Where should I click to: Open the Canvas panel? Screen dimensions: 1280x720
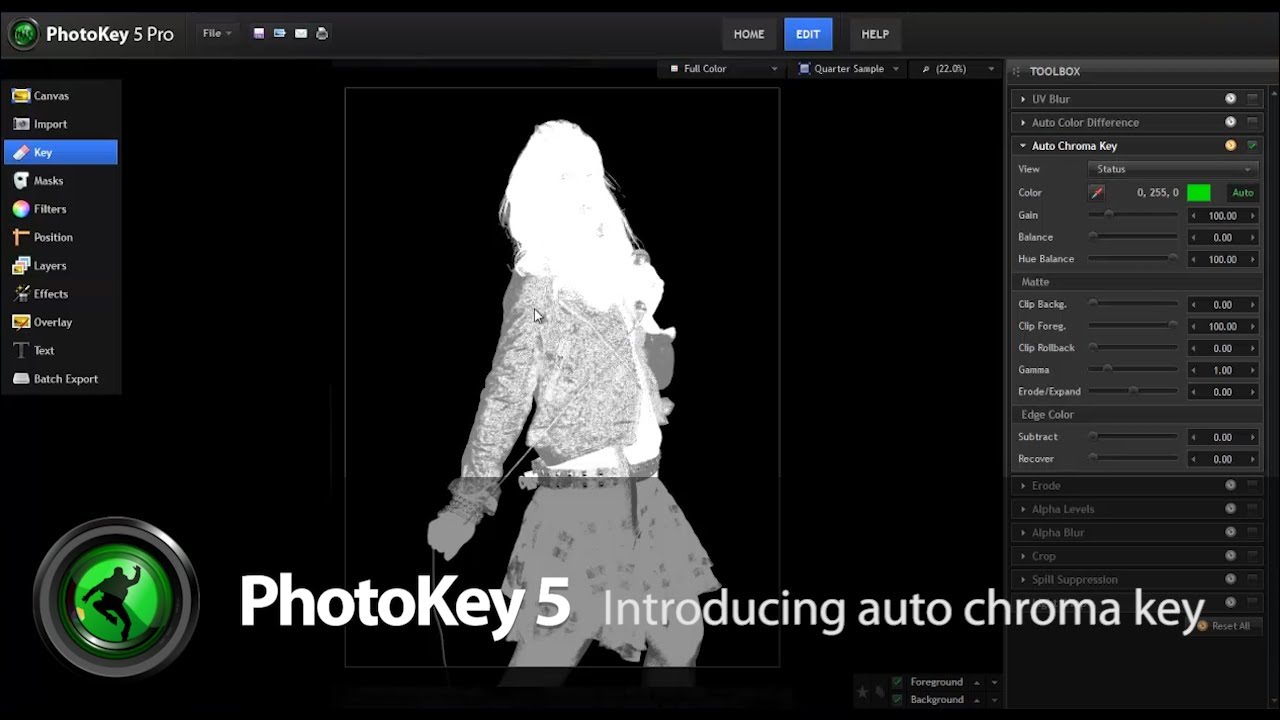click(61, 96)
